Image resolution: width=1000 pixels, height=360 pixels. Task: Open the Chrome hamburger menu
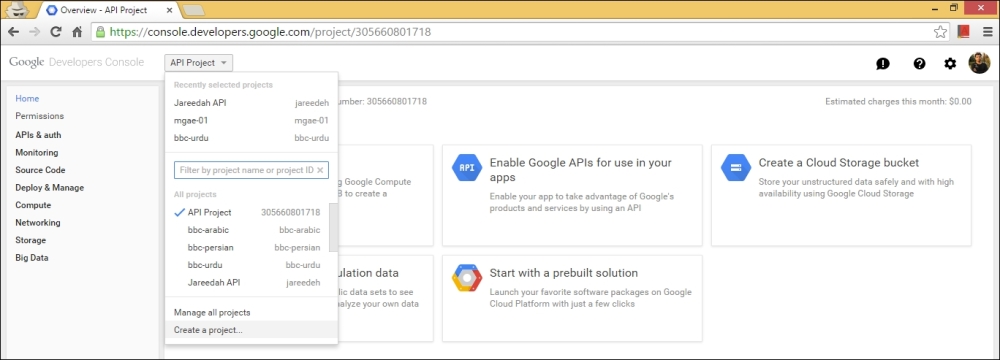(987, 31)
